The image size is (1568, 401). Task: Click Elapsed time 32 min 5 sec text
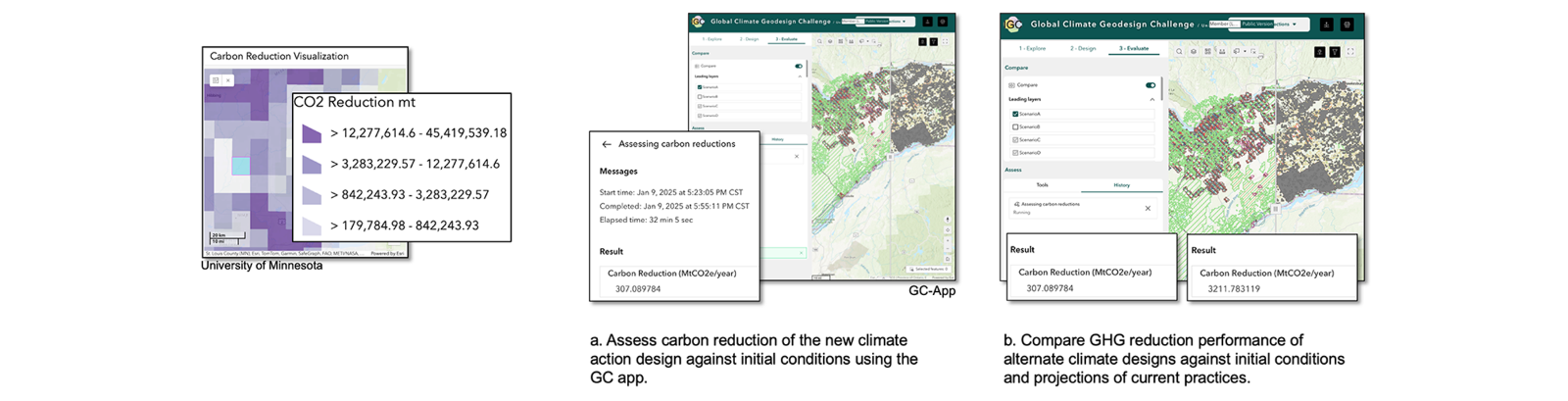coord(646,220)
